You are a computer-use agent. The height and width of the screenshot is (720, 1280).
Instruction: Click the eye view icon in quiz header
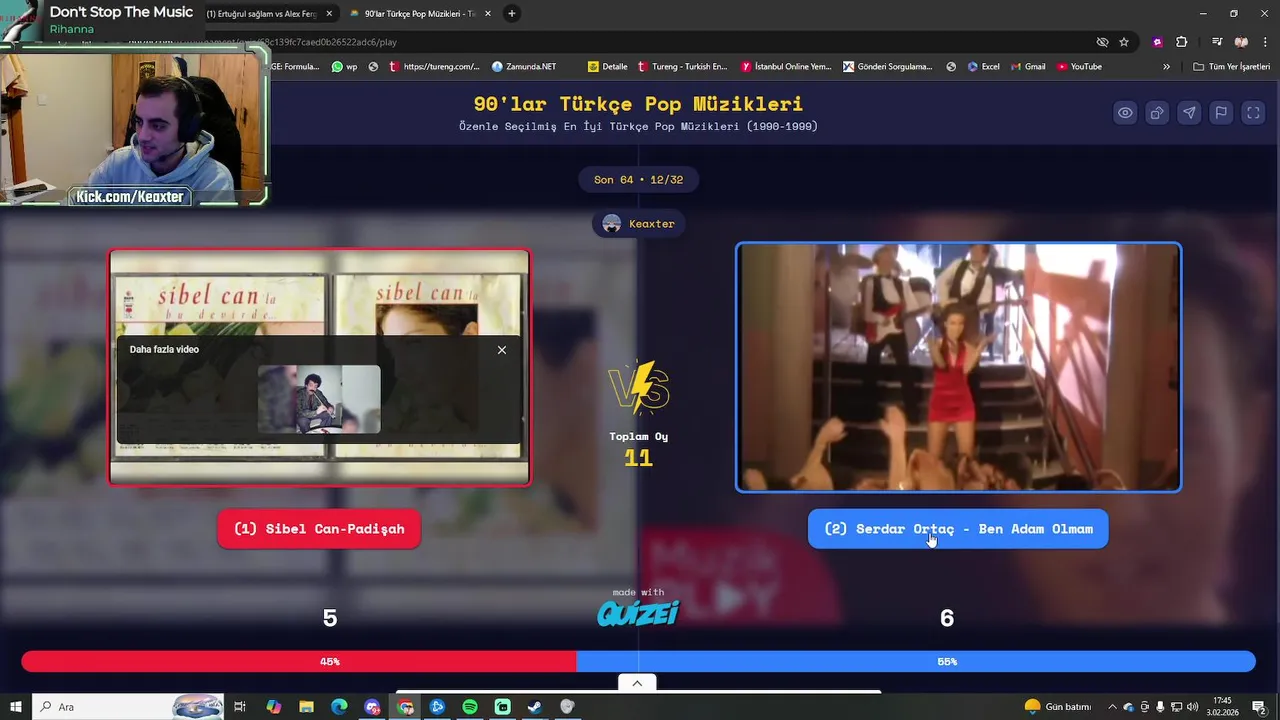point(1125,113)
